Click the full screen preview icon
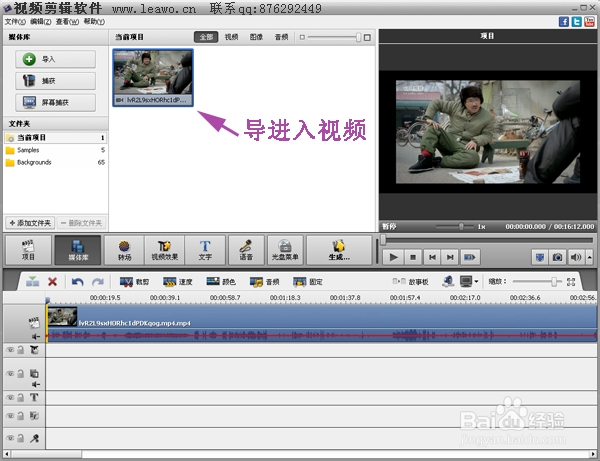The height and width of the screenshot is (461, 600). point(540,257)
